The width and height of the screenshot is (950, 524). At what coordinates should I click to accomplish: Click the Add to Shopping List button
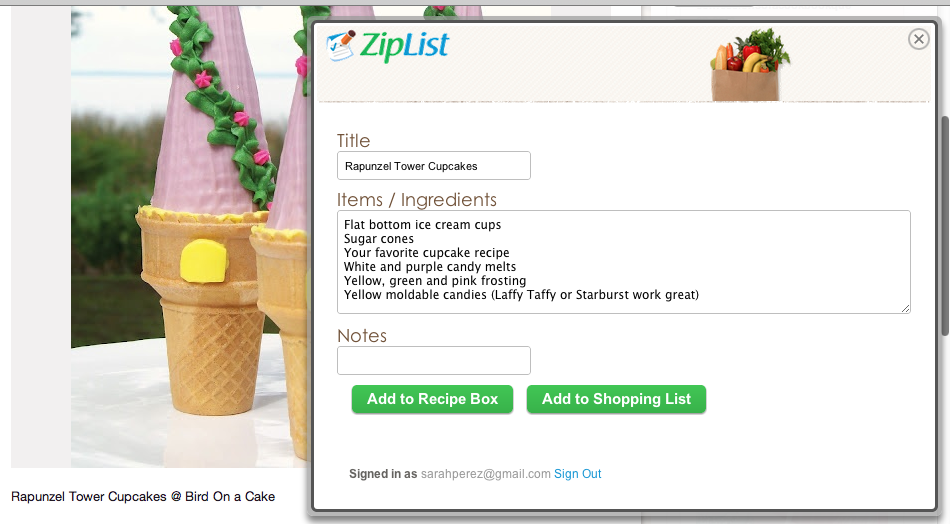click(616, 399)
